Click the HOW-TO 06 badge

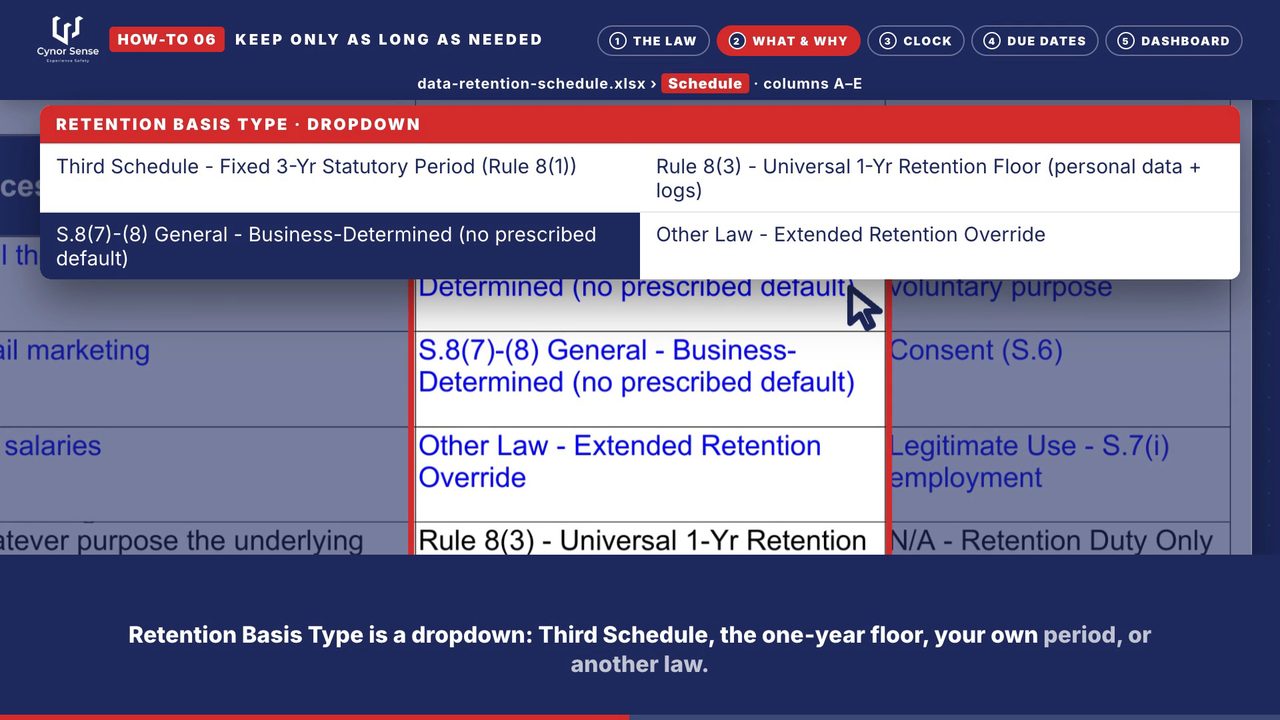[166, 40]
